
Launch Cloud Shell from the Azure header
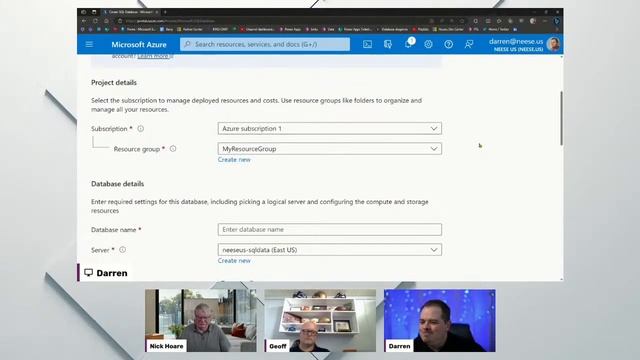click(367, 44)
